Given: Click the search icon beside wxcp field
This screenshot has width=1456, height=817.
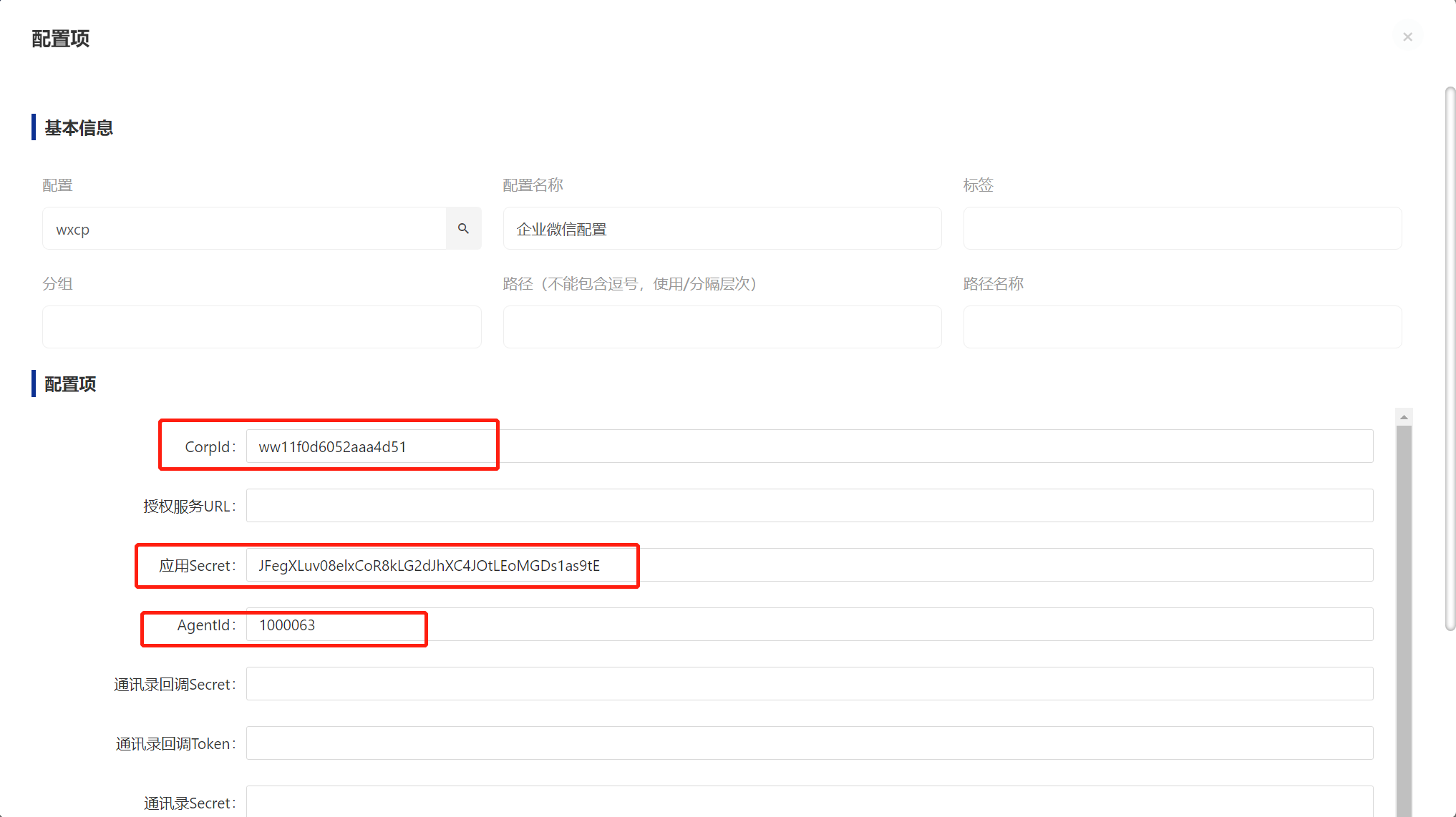Looking at the screenshot, I should pyautogui.click(x=463, y=229).
